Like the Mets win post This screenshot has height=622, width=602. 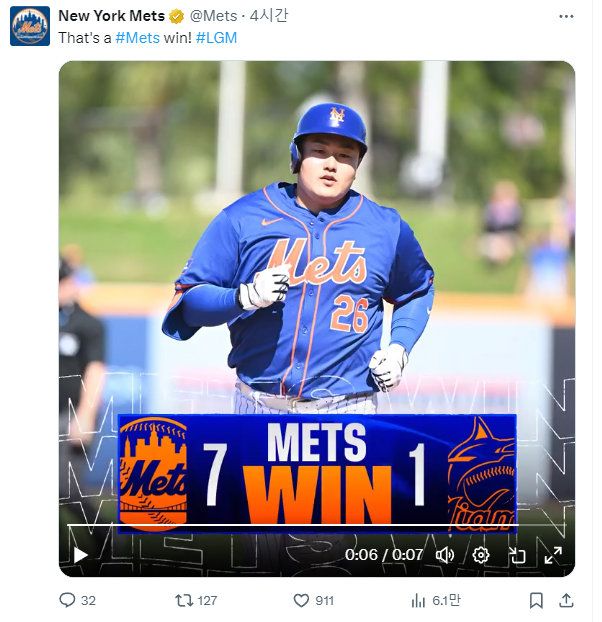(301, 600)
